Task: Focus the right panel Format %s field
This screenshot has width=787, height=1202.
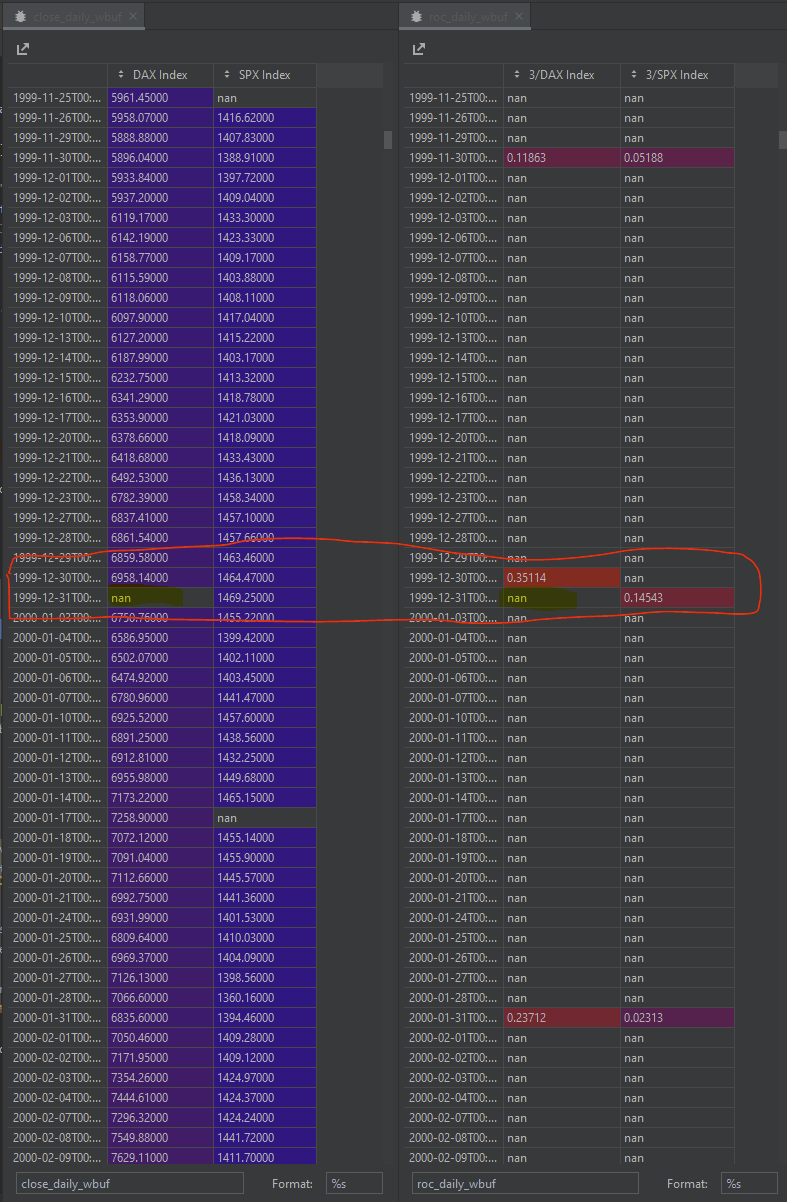Action: (x=749, y=1183)
